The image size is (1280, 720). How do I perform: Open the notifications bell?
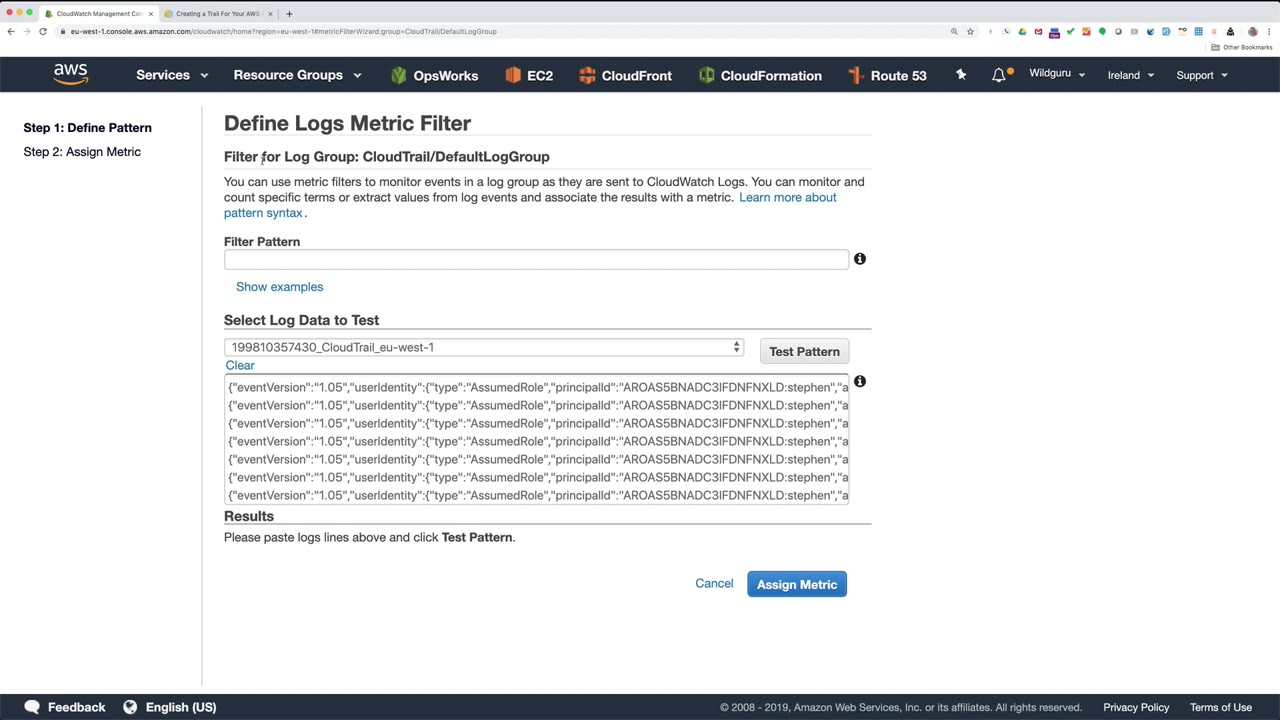[x=999, y=75]
